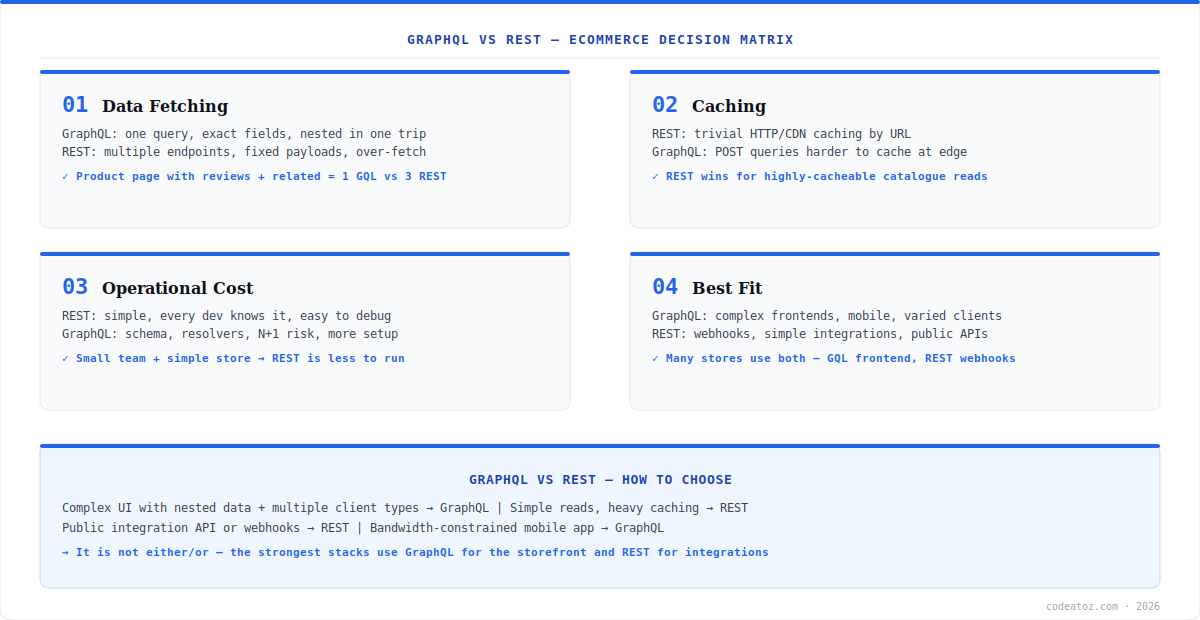Click the number 03 label
Viewport: 1200px width, 620px height.
[x=75, y=287]
